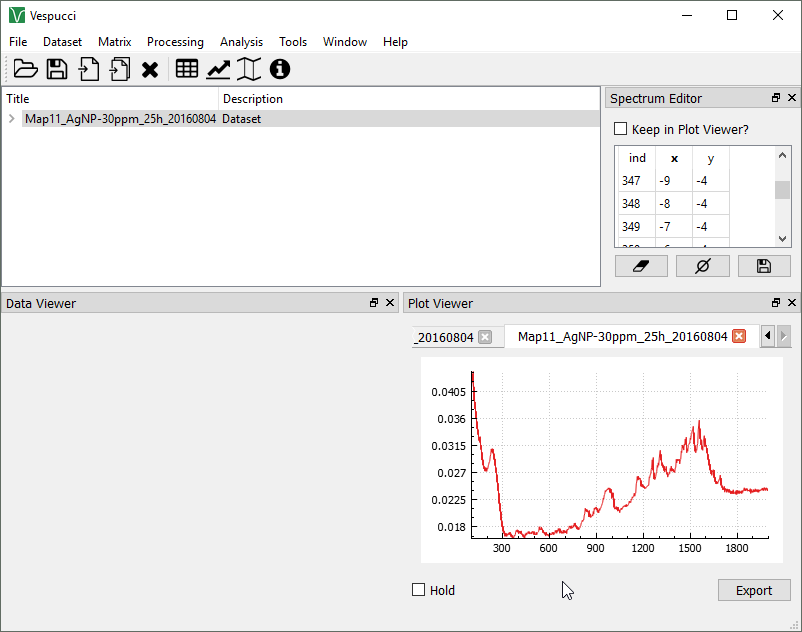Click the black X remove icon in toolbar
This screenshot has width=802, height=632.
point(150,69)
